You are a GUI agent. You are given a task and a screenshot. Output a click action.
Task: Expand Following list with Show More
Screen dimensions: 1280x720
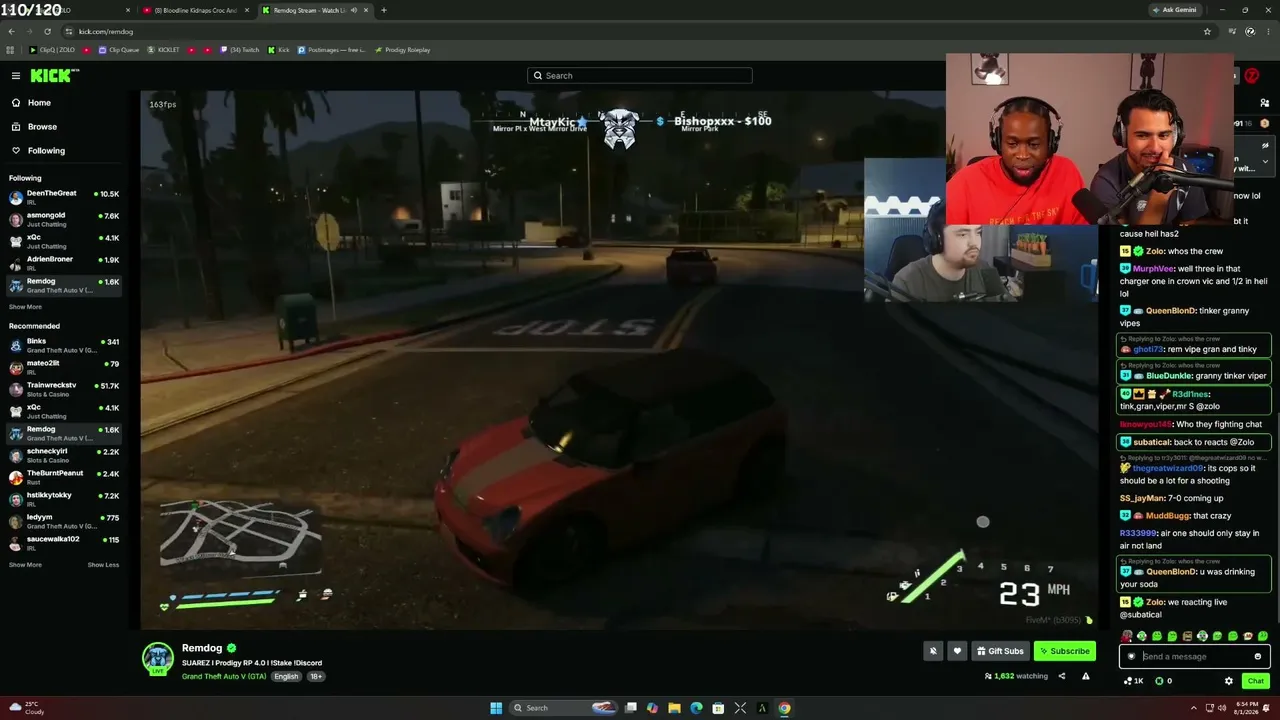pyautogui.click(x=26, y=307)
